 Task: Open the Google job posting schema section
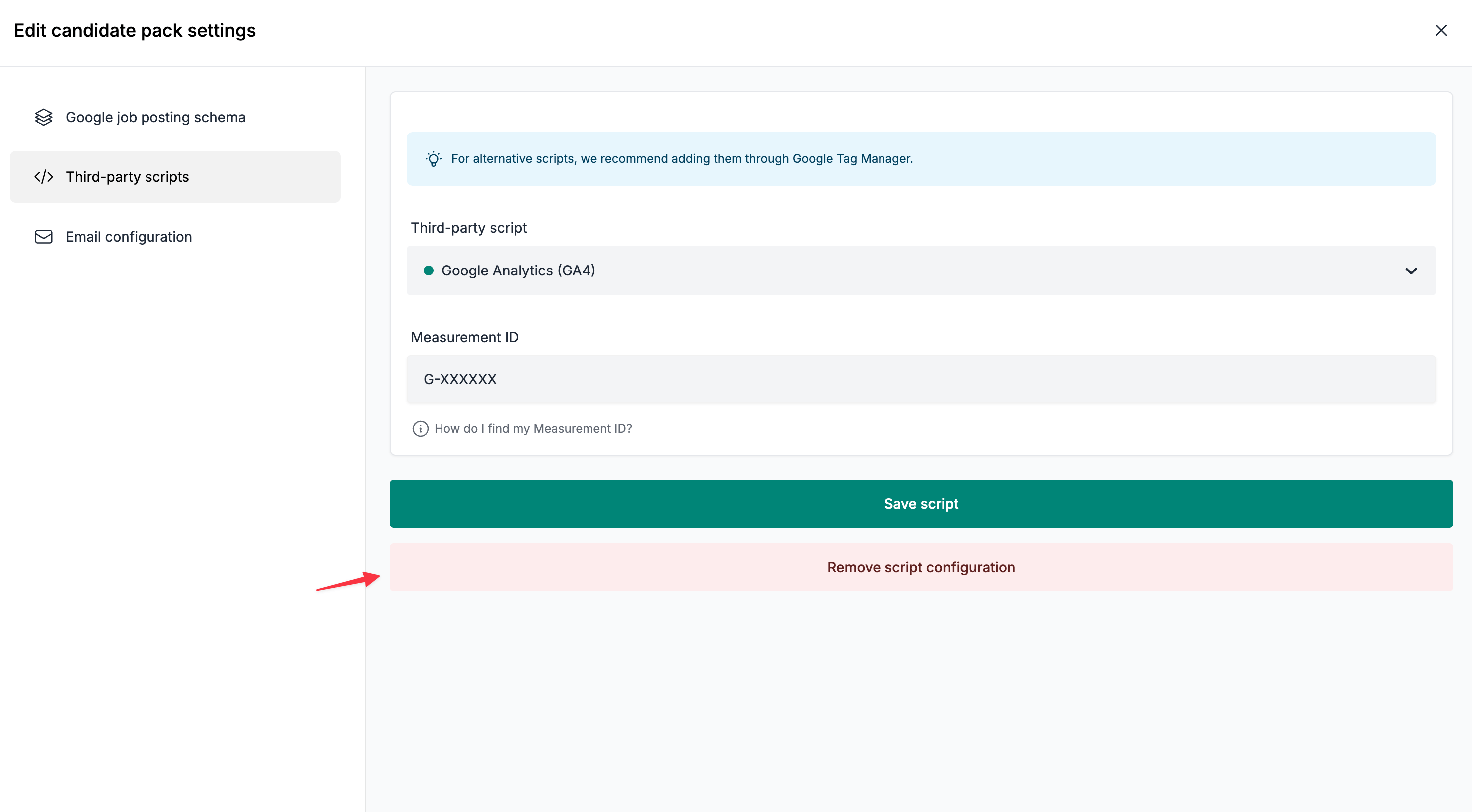[x=155, y=117]
